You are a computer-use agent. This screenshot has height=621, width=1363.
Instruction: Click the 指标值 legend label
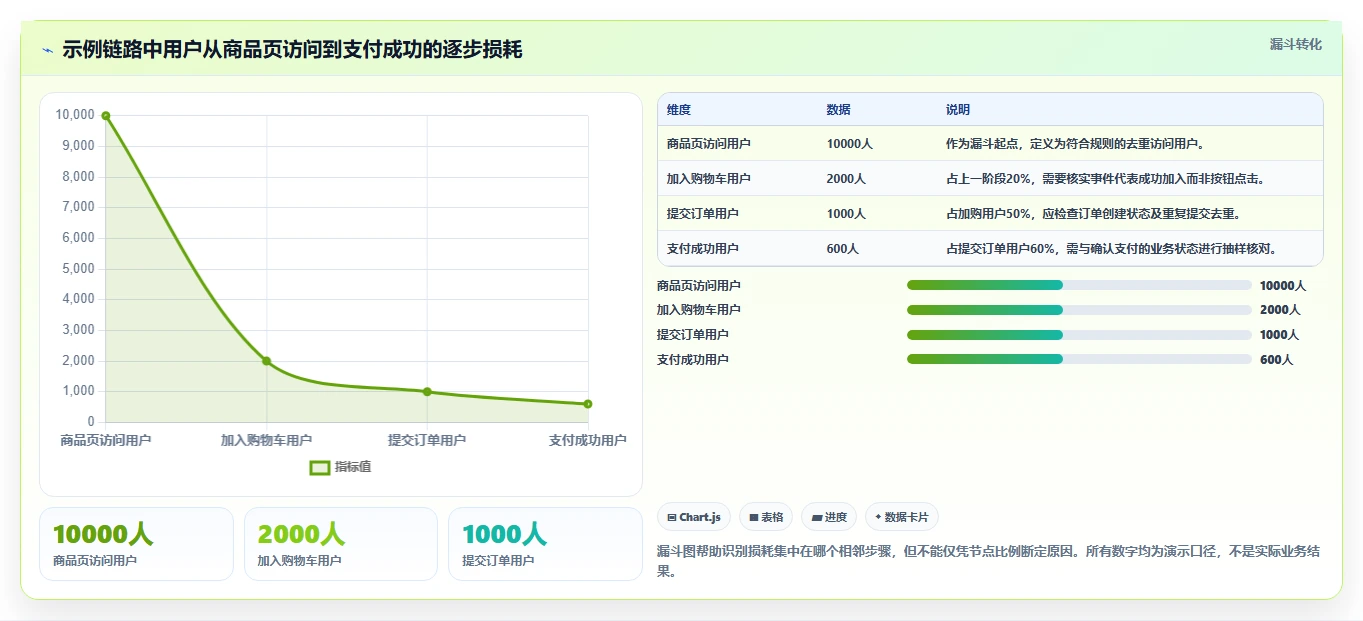click(x=353, y=467)
